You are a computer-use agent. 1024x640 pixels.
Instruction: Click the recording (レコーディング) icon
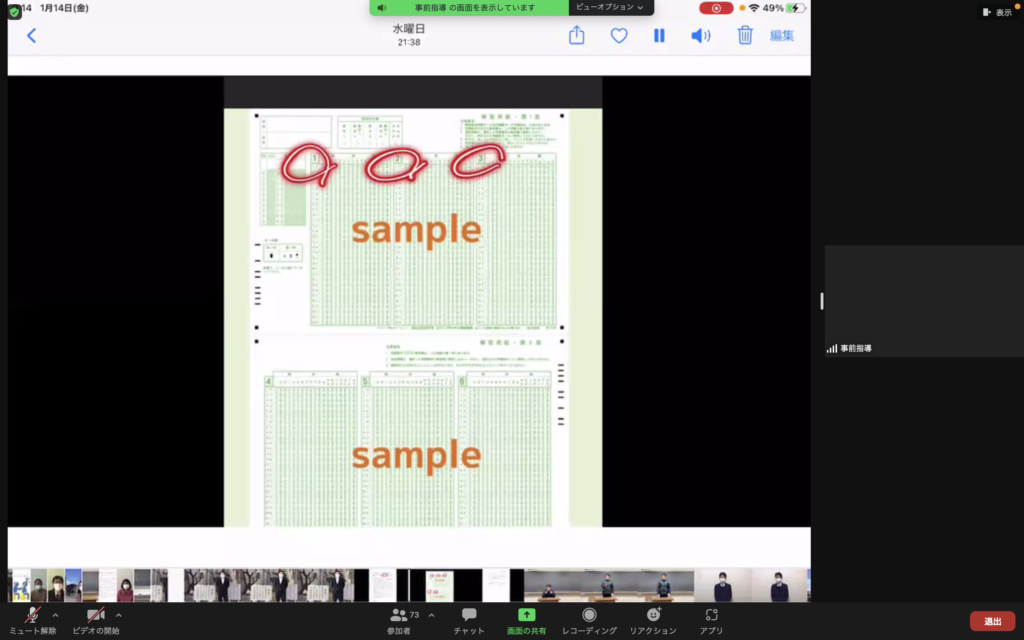(589, 615)
